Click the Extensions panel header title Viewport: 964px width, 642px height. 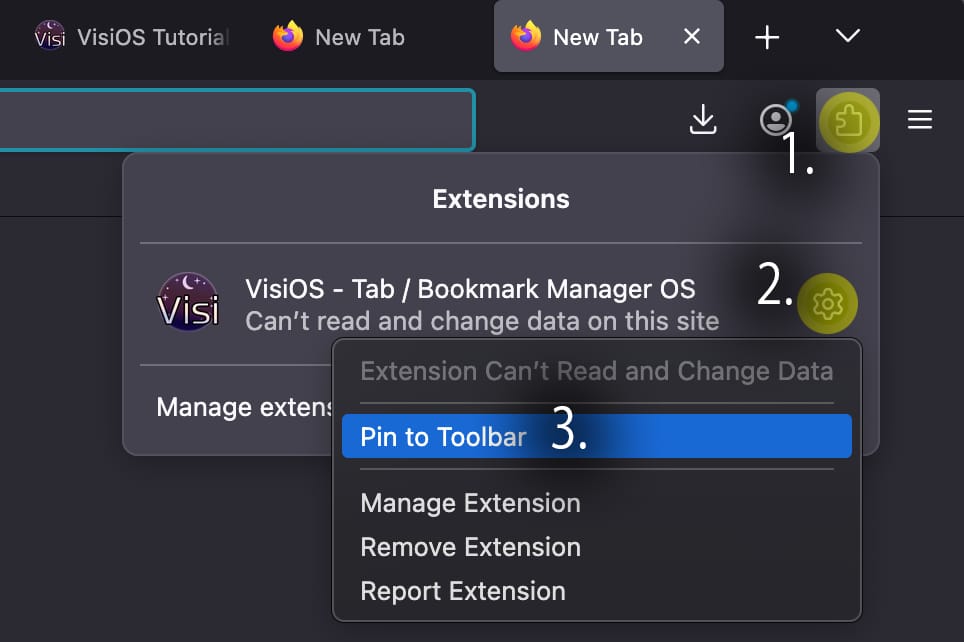[501, 199]
